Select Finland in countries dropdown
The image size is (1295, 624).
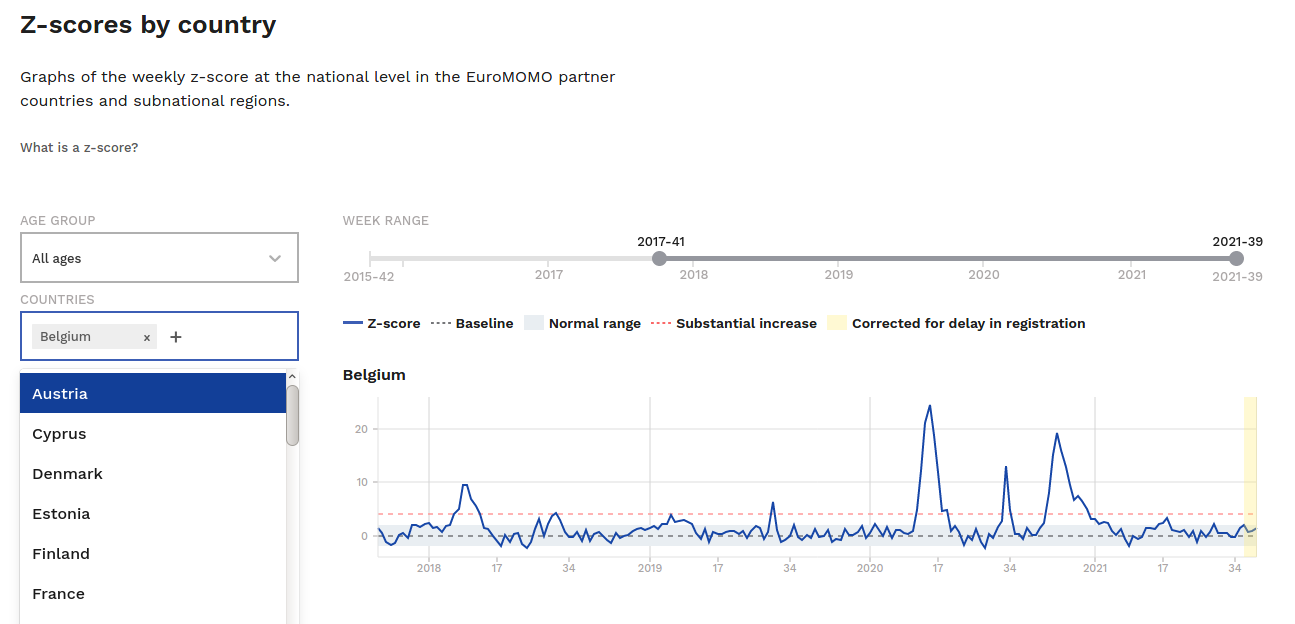[153, 554]
